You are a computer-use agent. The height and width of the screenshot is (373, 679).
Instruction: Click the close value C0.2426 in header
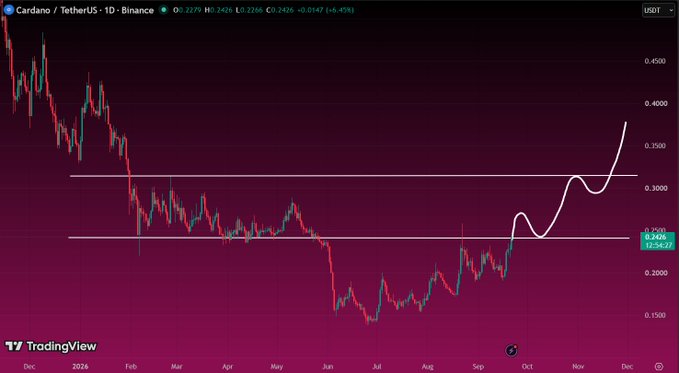point(280,10)
